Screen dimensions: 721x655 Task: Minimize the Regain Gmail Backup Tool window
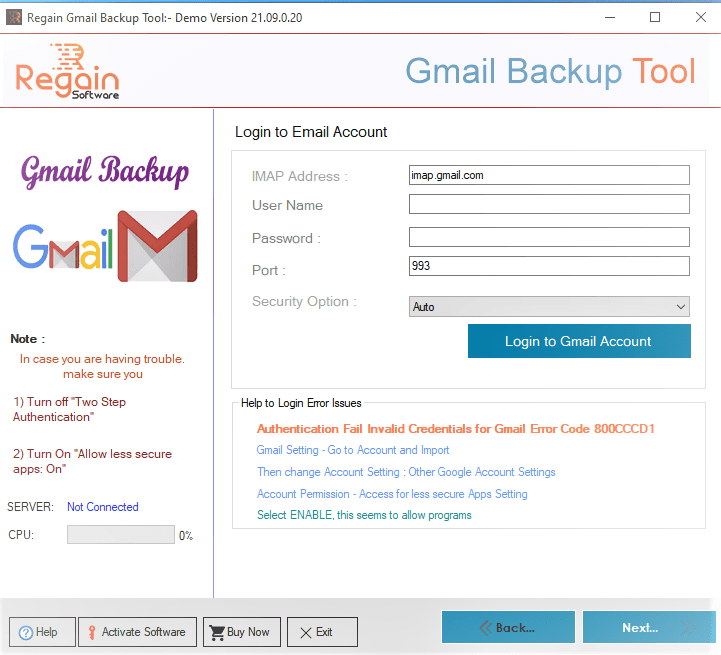[x=610, y=17]
